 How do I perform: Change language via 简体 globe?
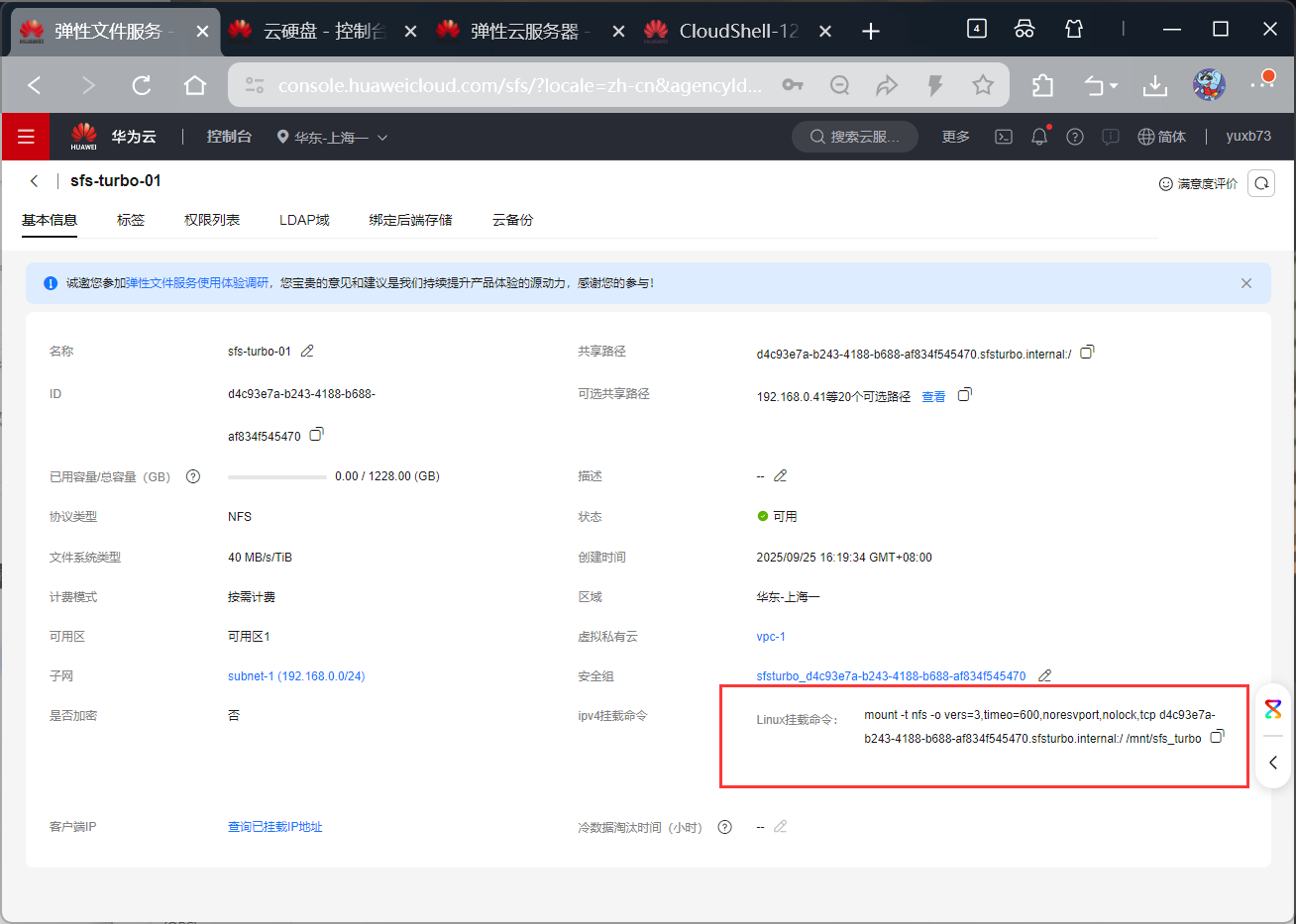(1161, 137)
